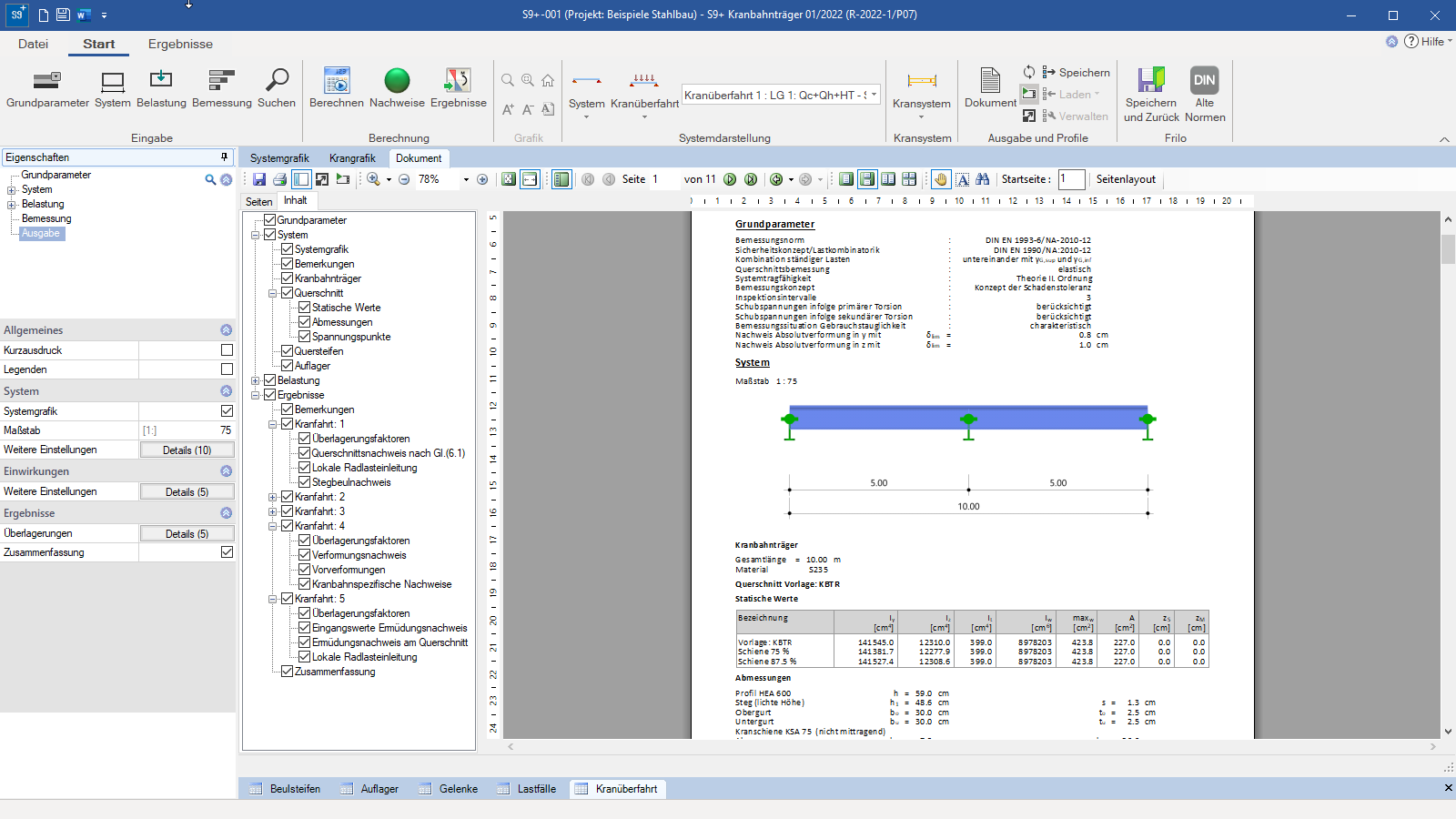Viewport: 1456px width, 819px height.
Task: Go to next page green arrow
Action: tap(730, 179)
